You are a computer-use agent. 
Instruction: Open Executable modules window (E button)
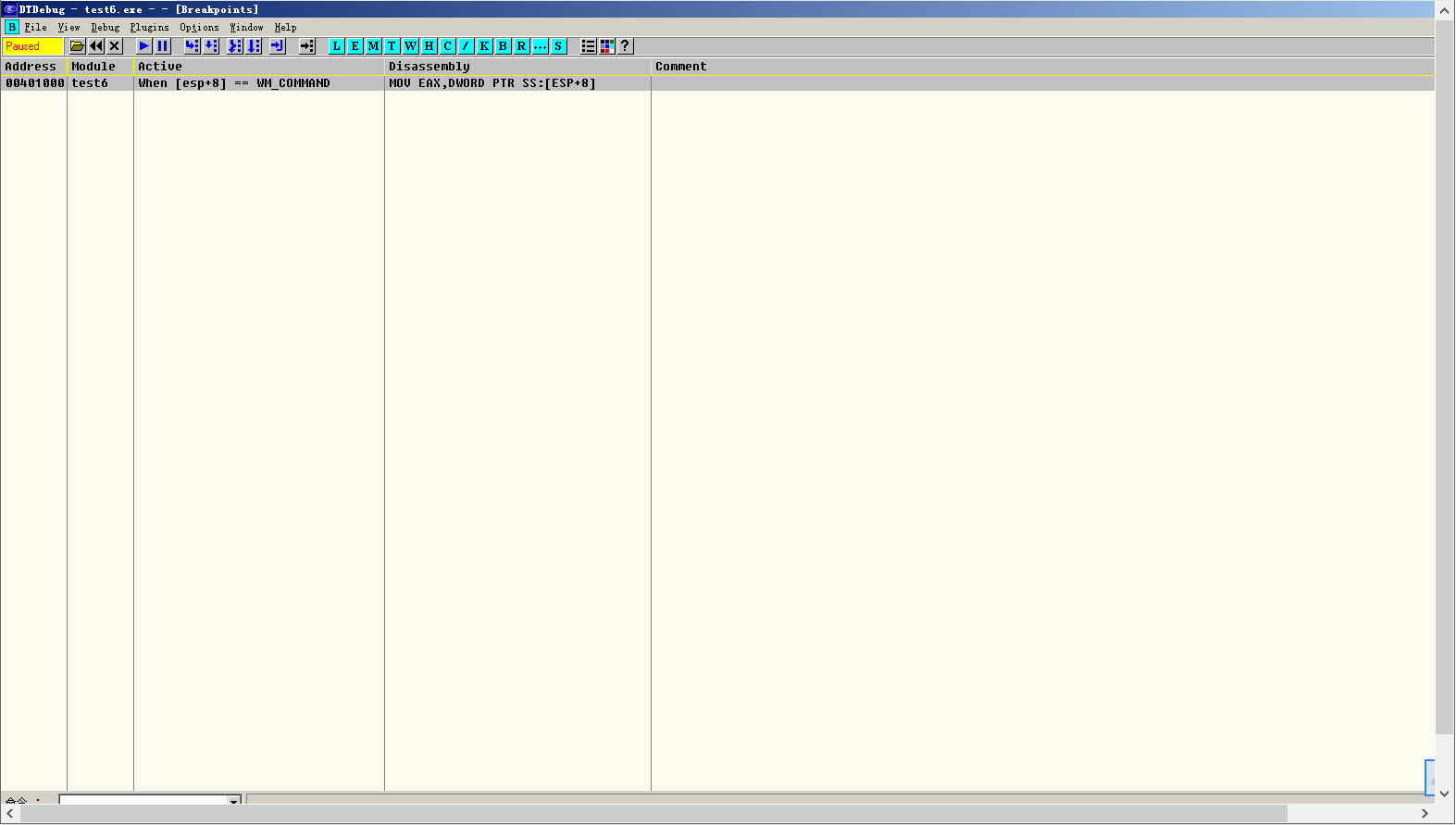(355, 46)
